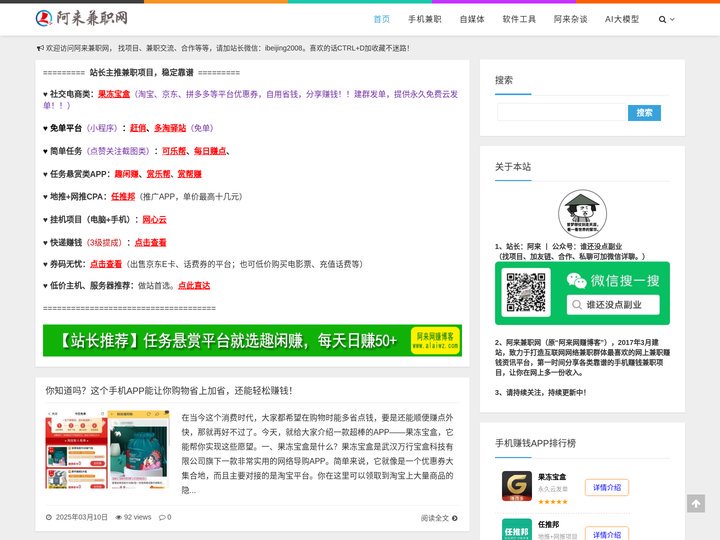The image size is (720, 540).
Task: Click the 果冻宝盒 name in the ranking list
Action: click(552, 477)
